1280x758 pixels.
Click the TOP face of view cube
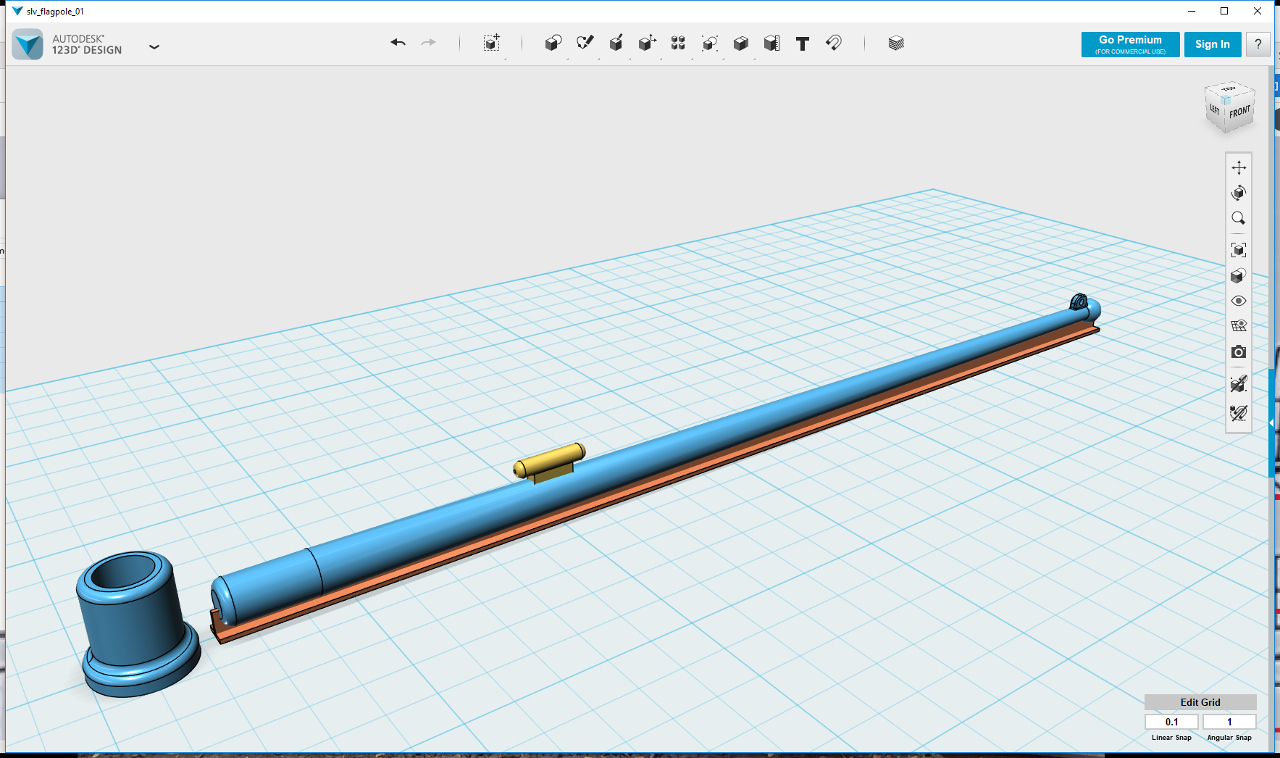[1229, 89]
